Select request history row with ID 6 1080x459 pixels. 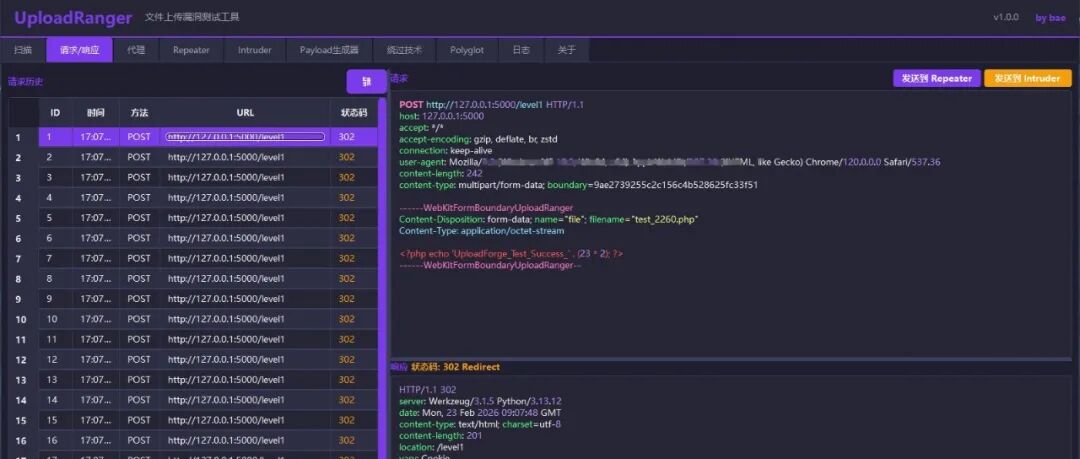(208, 238)
